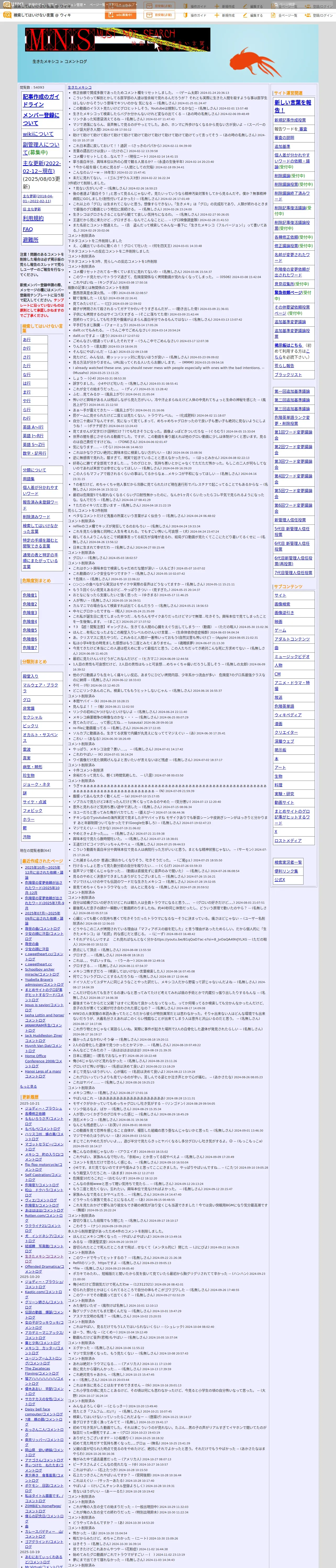The image size is (336, 1568).
Task: Open 検索変更者一覧 link
Action: click(288, 862)
